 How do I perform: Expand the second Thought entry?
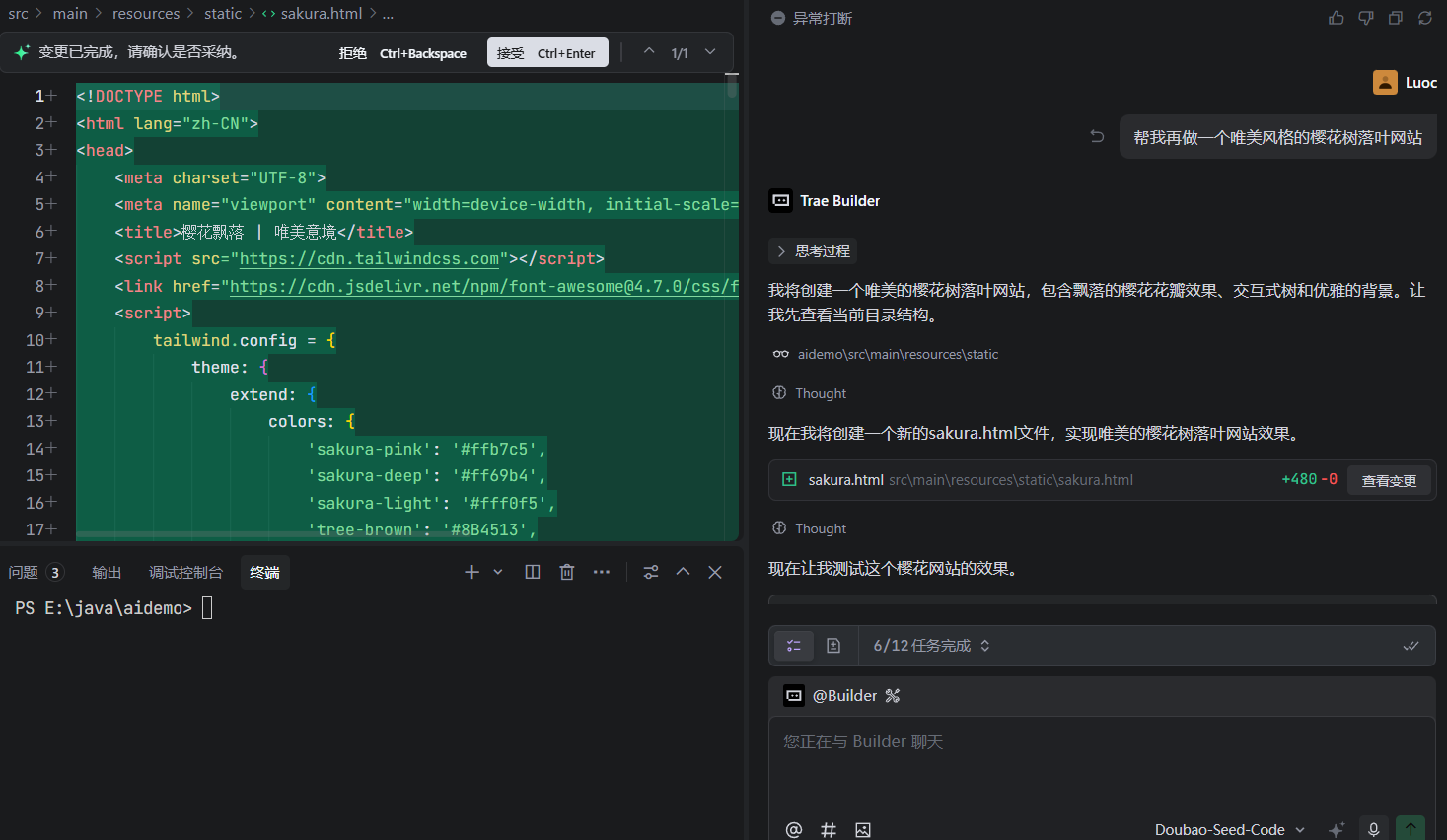click(x=810, y=528)
